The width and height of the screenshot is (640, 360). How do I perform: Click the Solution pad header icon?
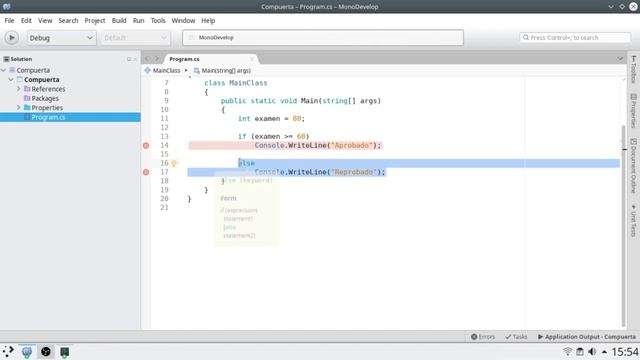6,59
